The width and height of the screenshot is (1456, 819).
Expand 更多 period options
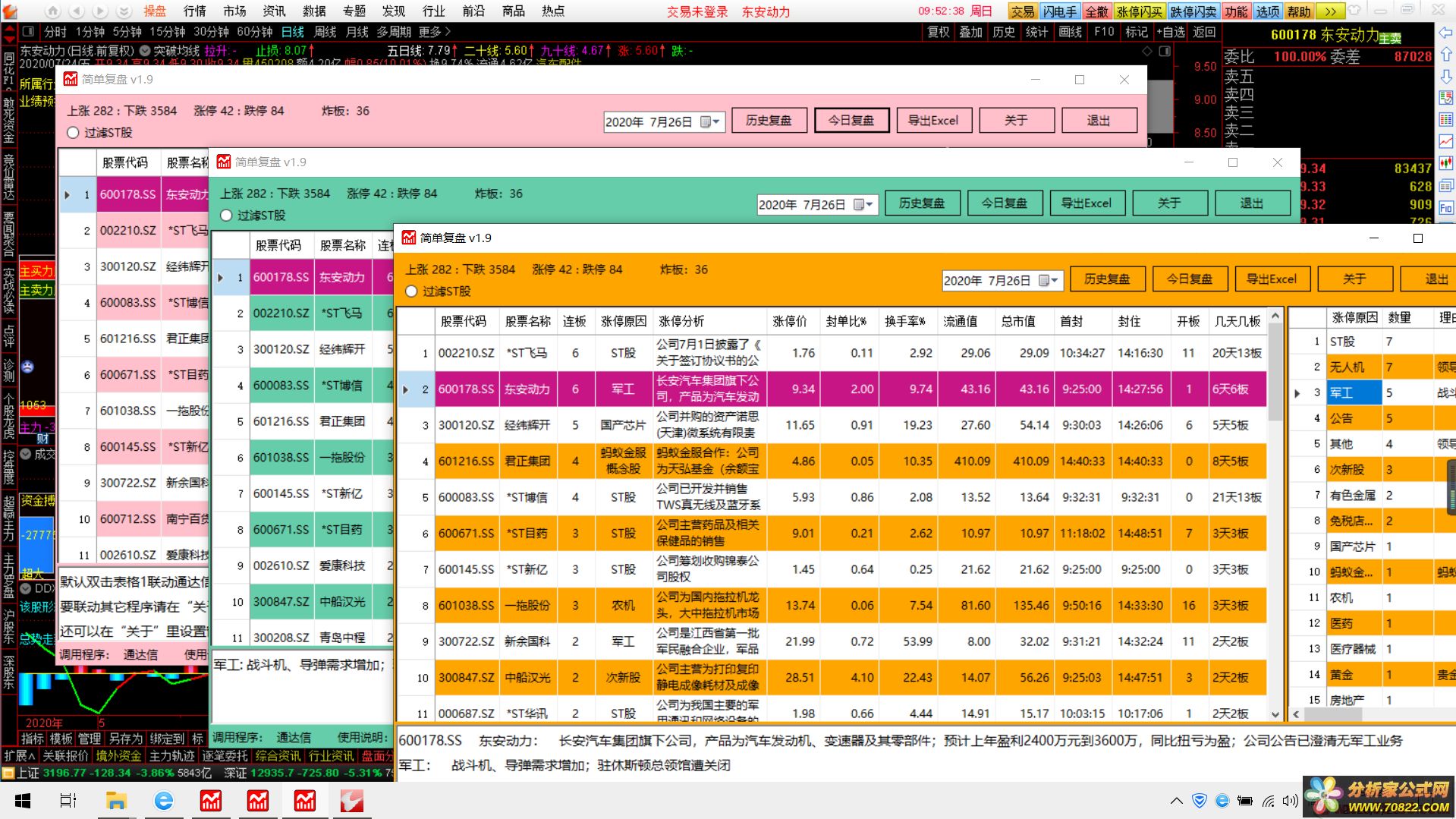tap(434, 32)
